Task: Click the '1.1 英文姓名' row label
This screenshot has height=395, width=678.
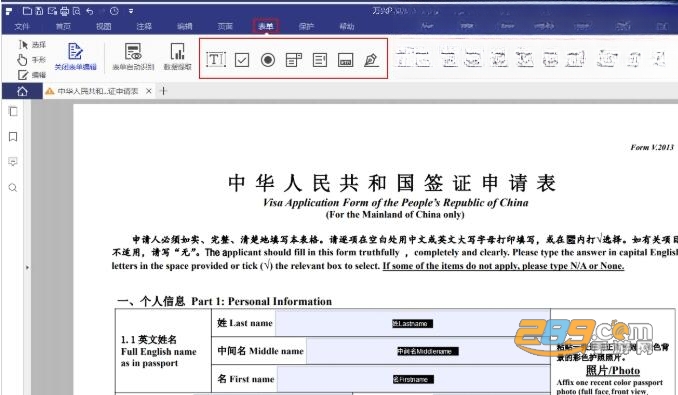Action: pos(149,339)
